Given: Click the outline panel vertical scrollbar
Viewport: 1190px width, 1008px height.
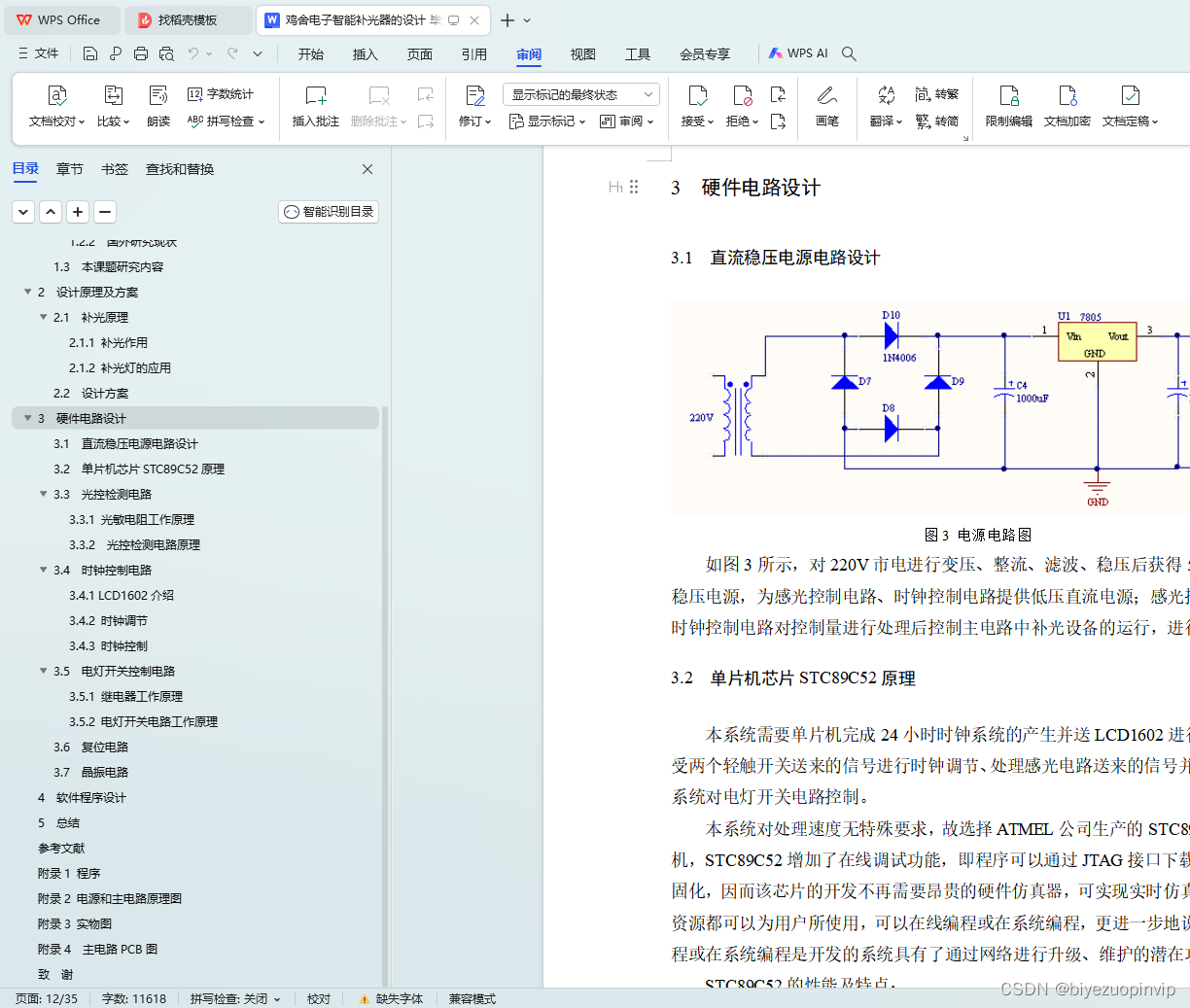Looking at the screenshot, I should (x=385, y=696).
